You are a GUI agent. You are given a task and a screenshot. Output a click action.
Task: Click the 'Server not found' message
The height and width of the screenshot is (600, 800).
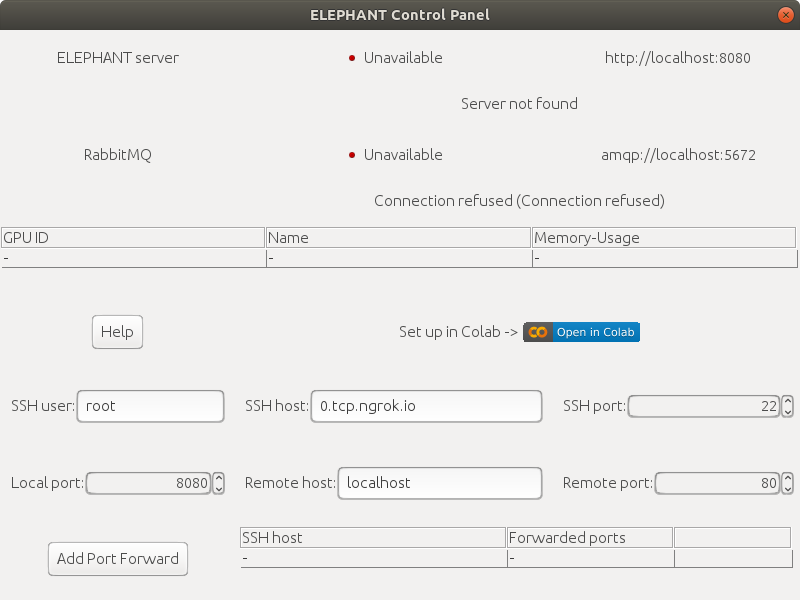point(519,104)
